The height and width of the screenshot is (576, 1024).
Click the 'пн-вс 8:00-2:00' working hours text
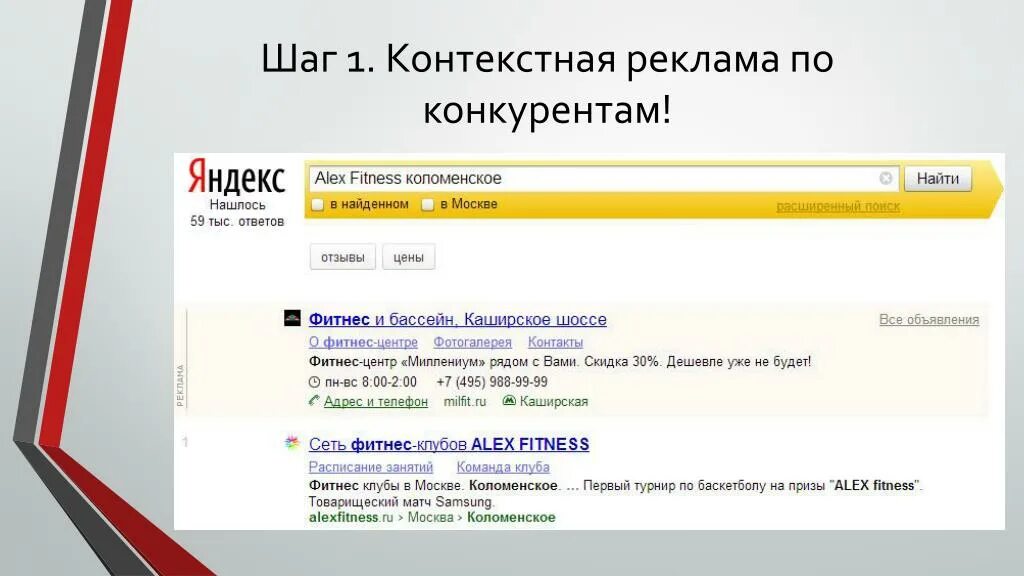pyautogui.click(x=370, y=382)
